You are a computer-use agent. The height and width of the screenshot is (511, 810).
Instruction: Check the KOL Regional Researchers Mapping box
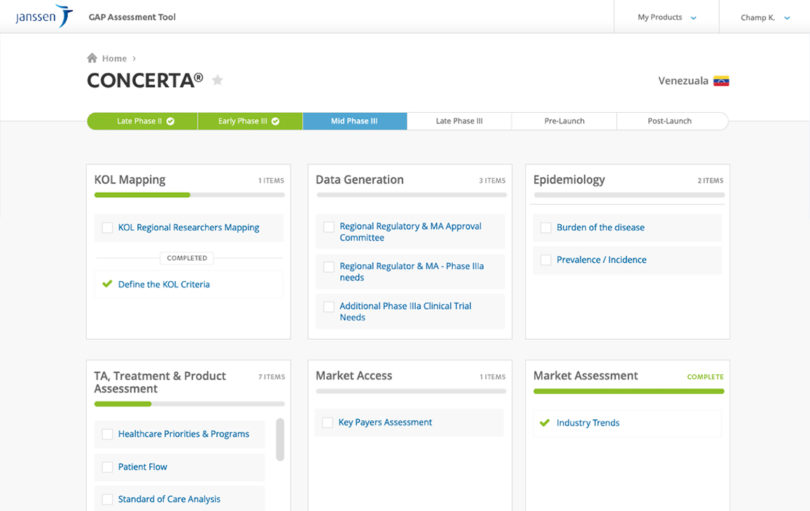[107, 227]
